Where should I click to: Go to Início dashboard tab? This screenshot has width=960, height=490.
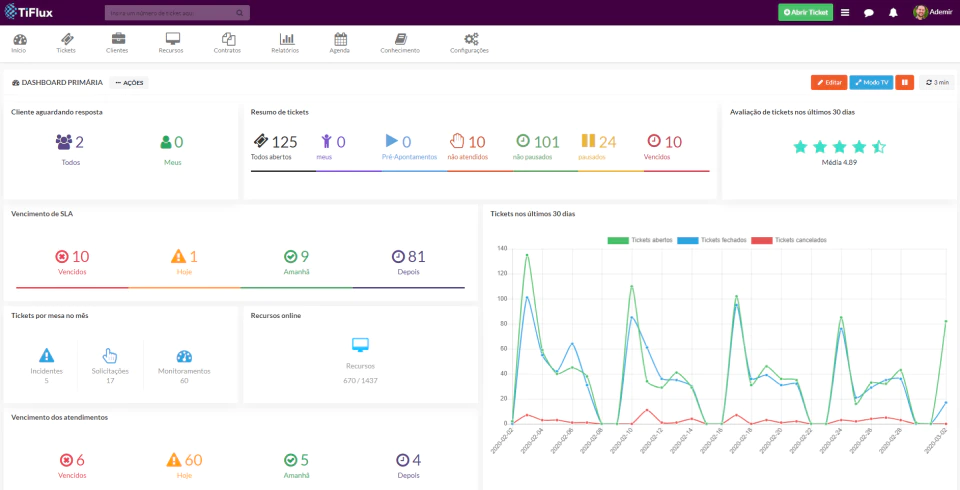19,43
